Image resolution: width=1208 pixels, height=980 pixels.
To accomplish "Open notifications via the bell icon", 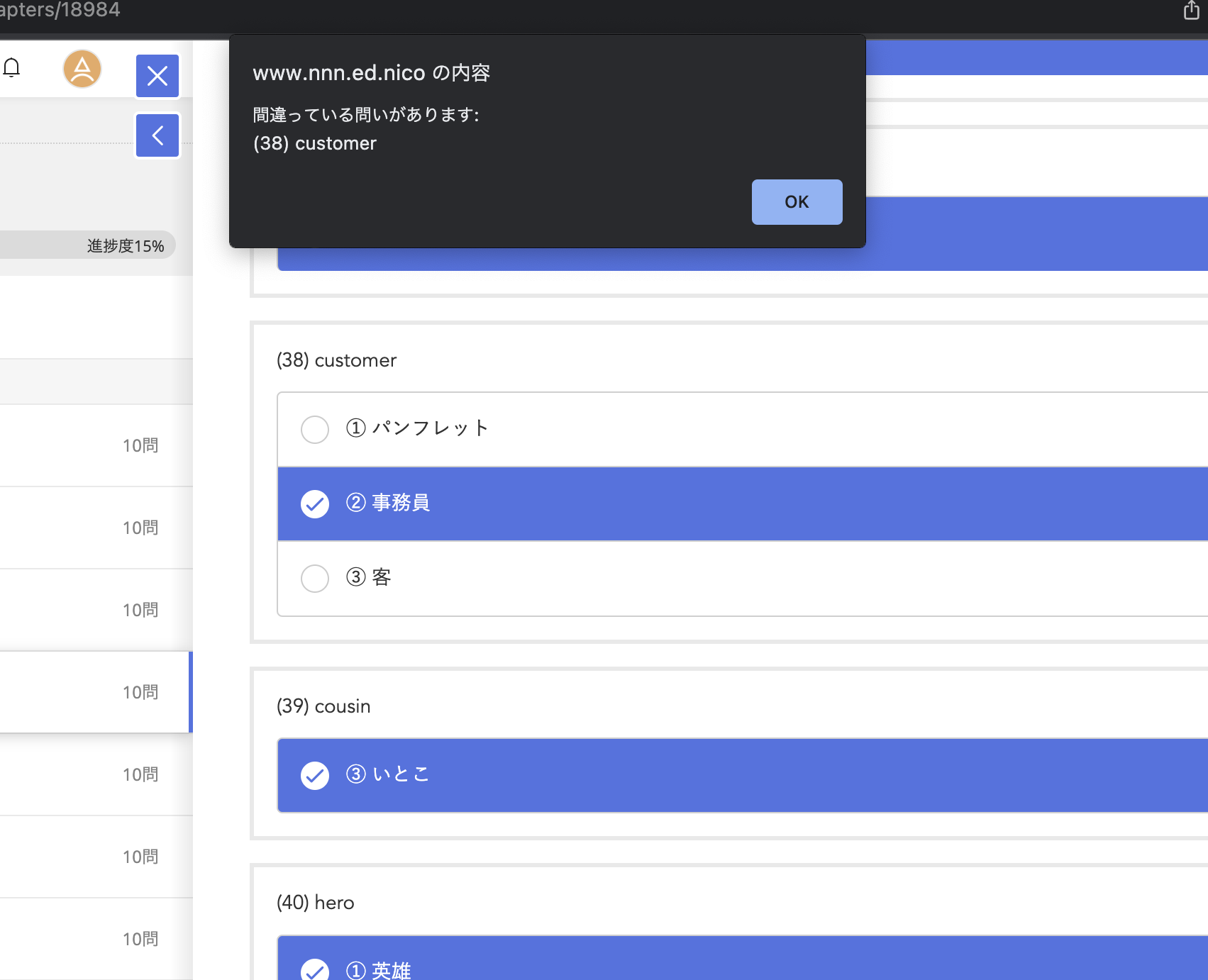I will coord(11,68).
